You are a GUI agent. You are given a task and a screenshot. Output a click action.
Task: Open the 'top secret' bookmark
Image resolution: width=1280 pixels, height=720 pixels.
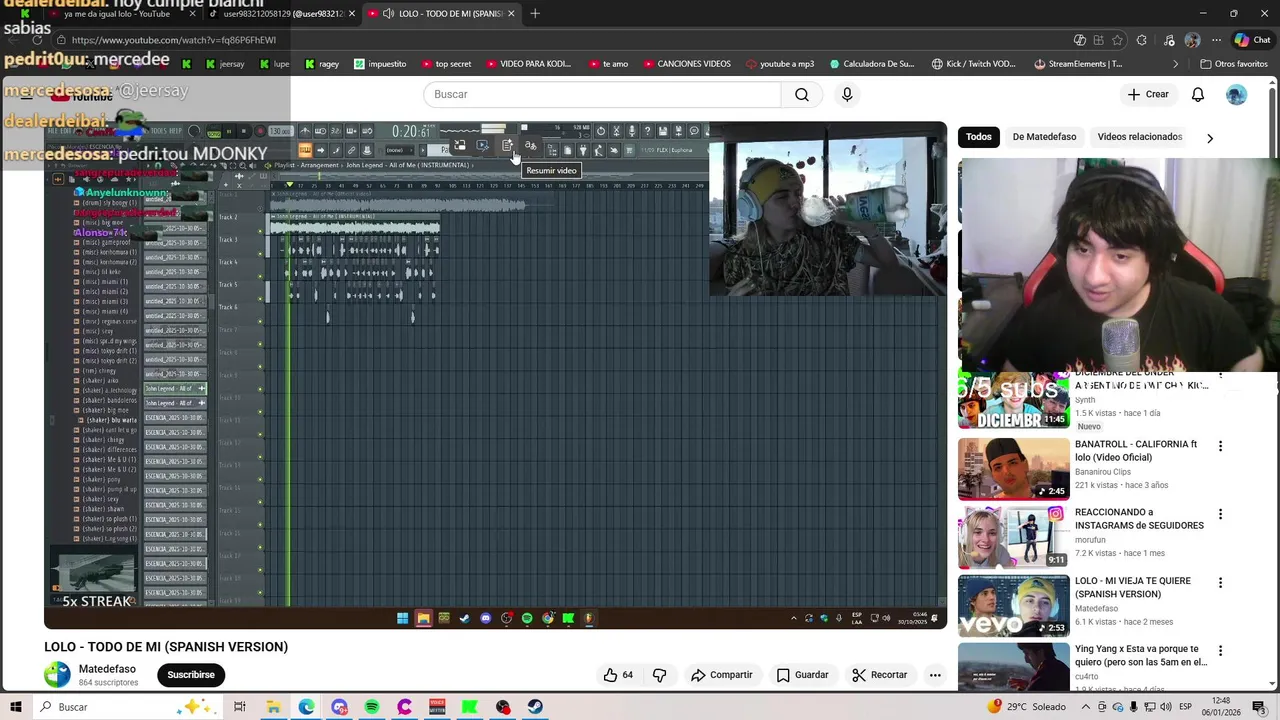pyautogui.click(x=446, y=64)
